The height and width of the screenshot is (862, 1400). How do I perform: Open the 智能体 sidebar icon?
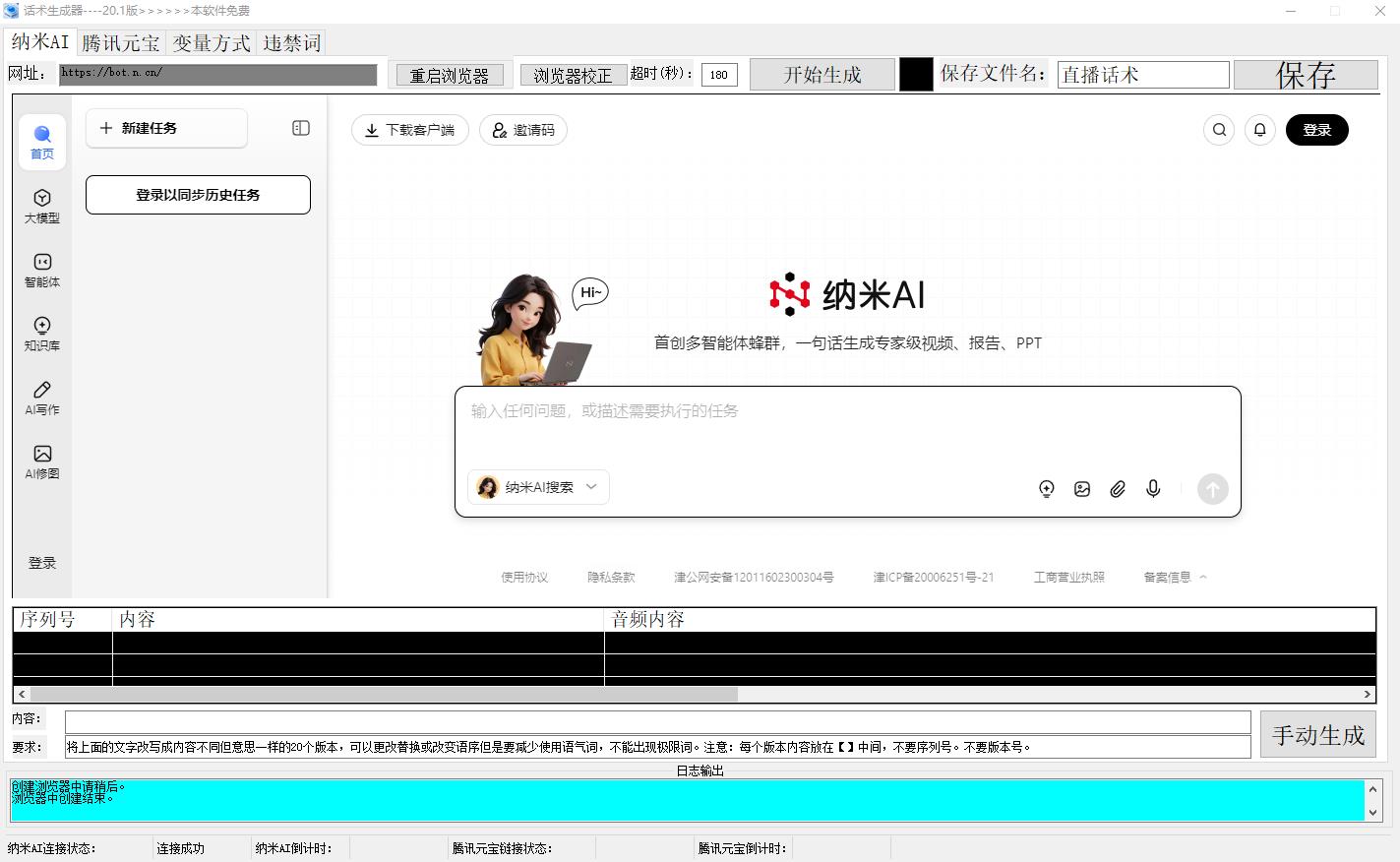[42, 270]
